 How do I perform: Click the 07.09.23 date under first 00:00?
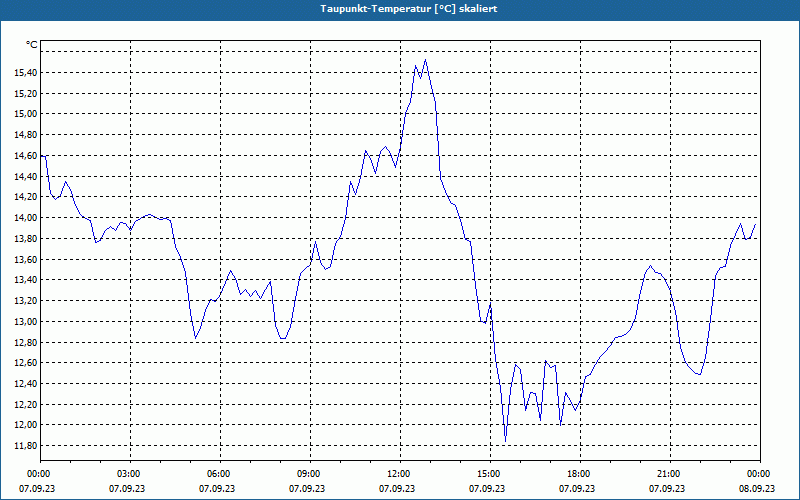coord(37,488)
